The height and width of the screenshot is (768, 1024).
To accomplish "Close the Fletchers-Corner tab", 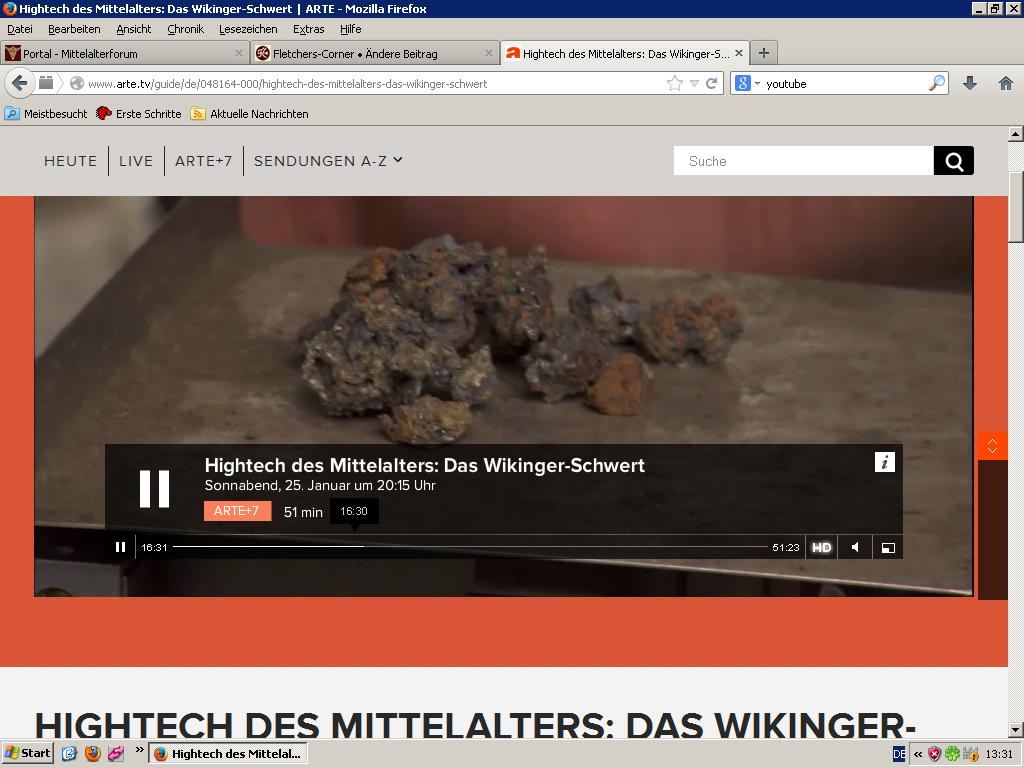I will [488, 54].
